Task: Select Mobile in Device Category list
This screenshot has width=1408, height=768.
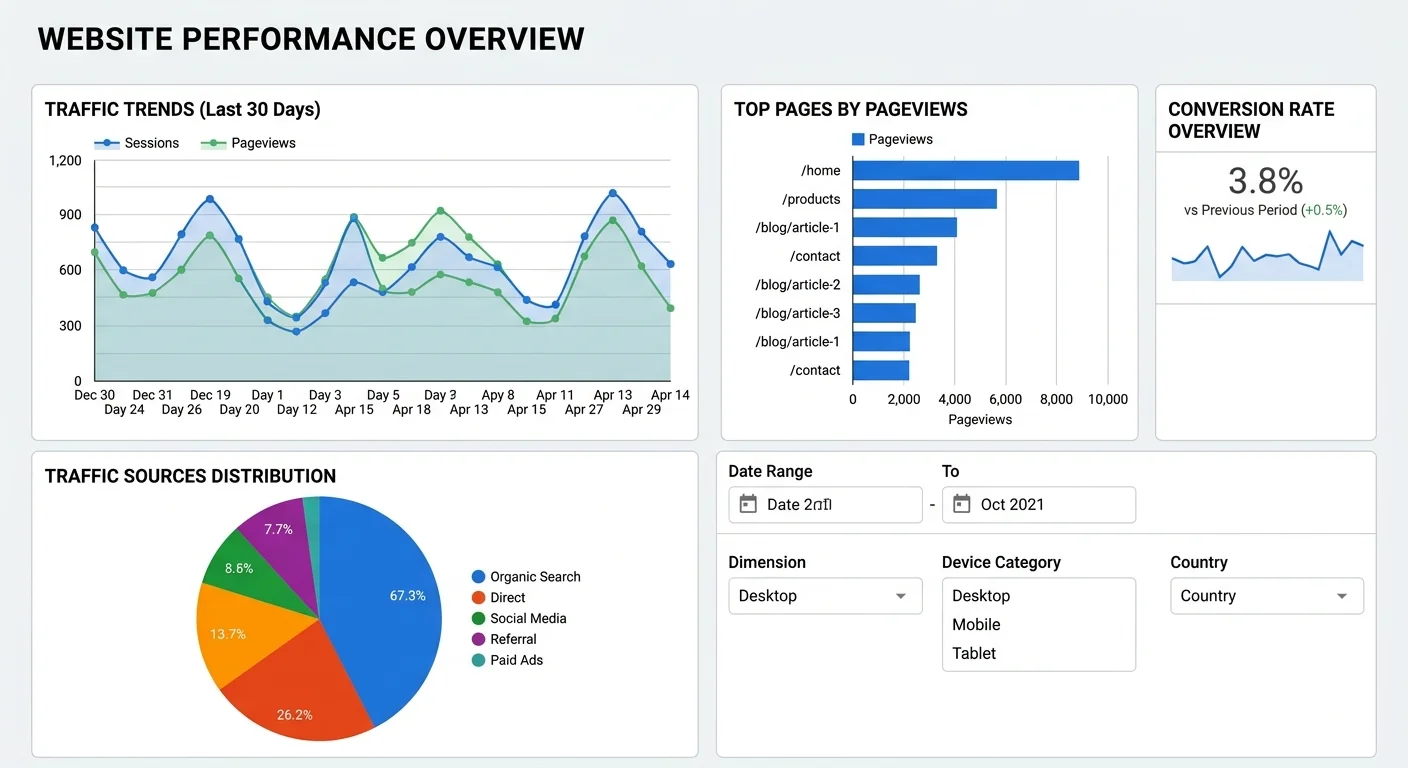Action: [976, 625]
